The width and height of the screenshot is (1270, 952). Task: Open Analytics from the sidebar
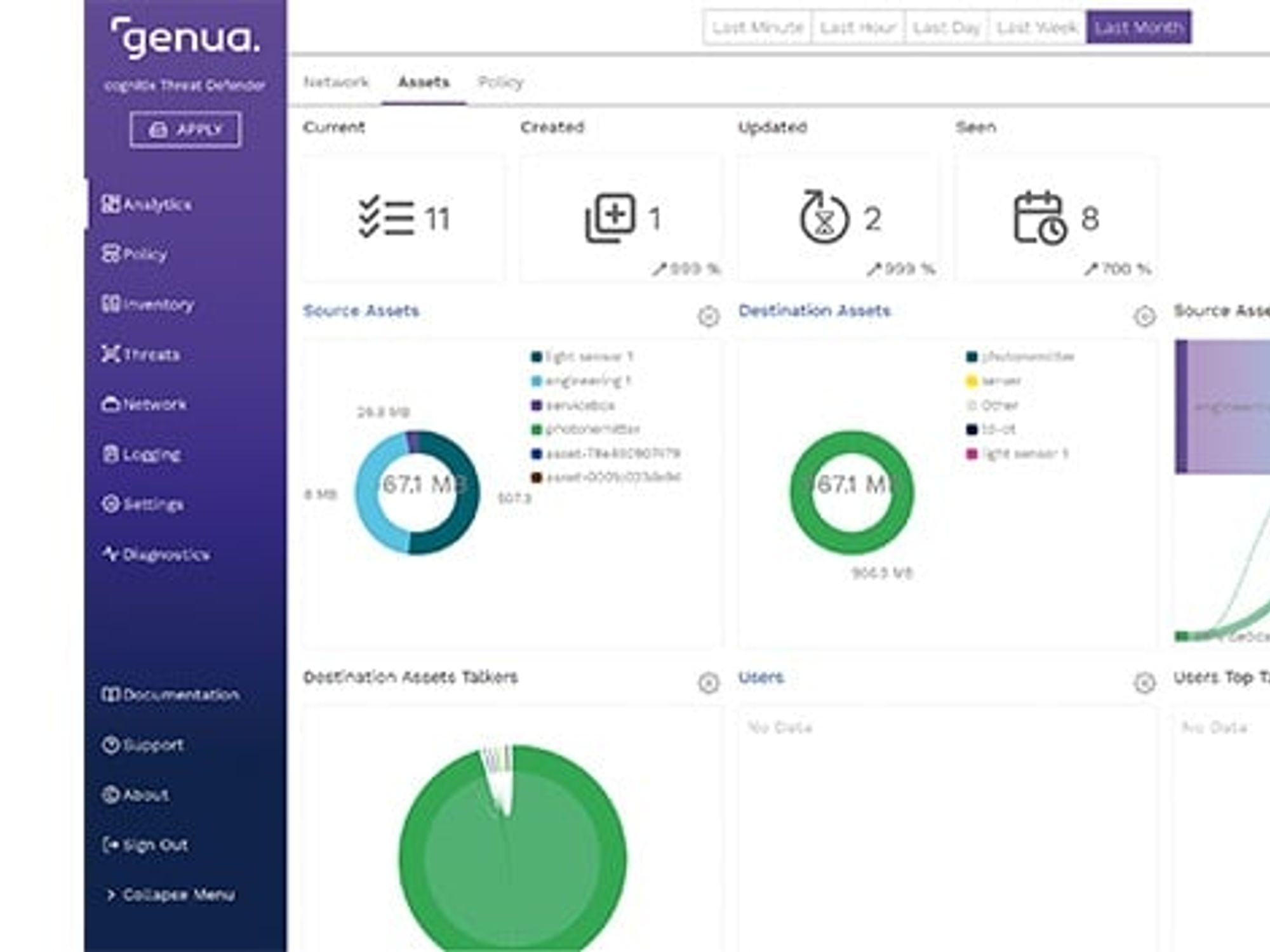tap(146, 204)
